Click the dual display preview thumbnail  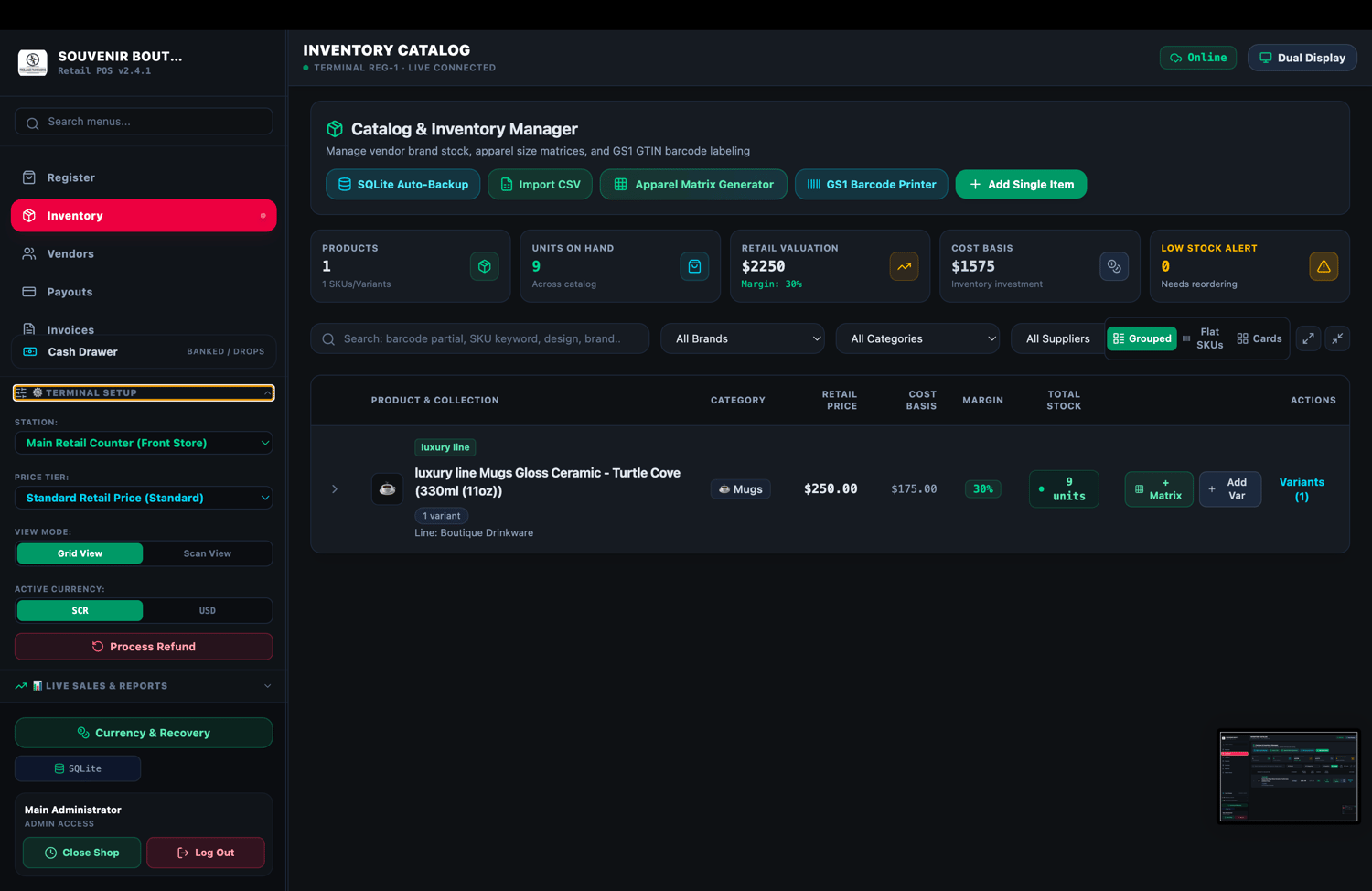click(x=1289, y=776)
